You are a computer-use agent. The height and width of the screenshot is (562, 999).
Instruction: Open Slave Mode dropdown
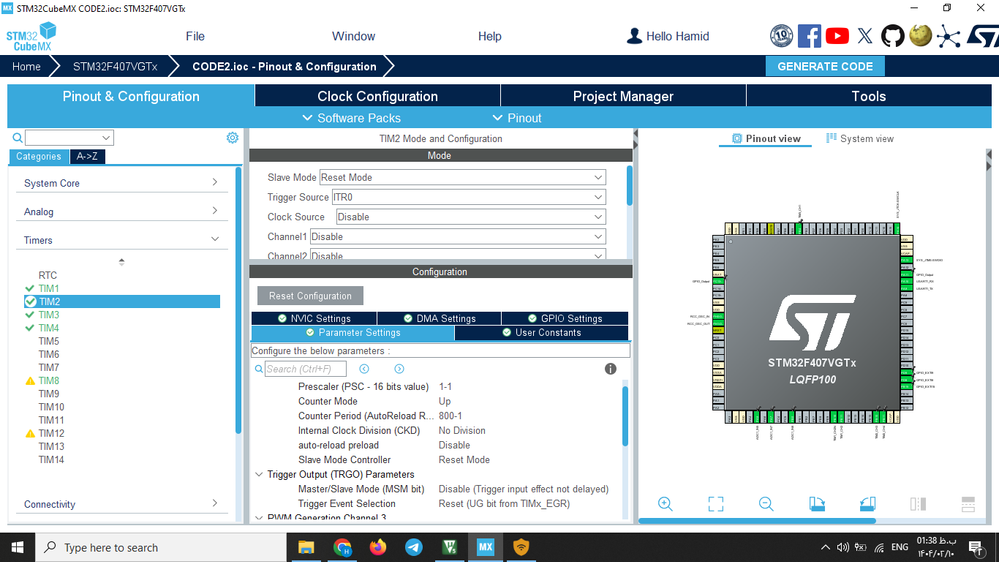[x=462, y=177]
